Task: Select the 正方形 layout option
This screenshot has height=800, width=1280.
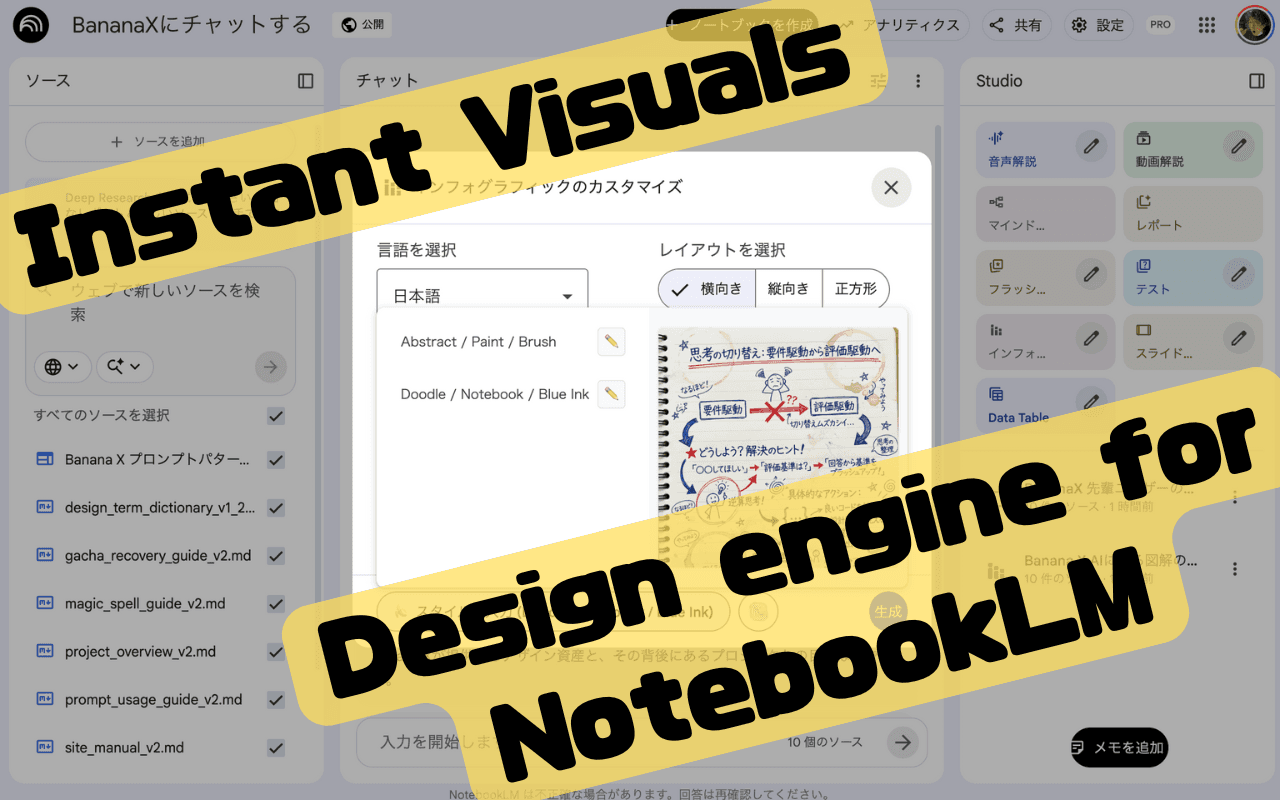Action: [855, 287]
